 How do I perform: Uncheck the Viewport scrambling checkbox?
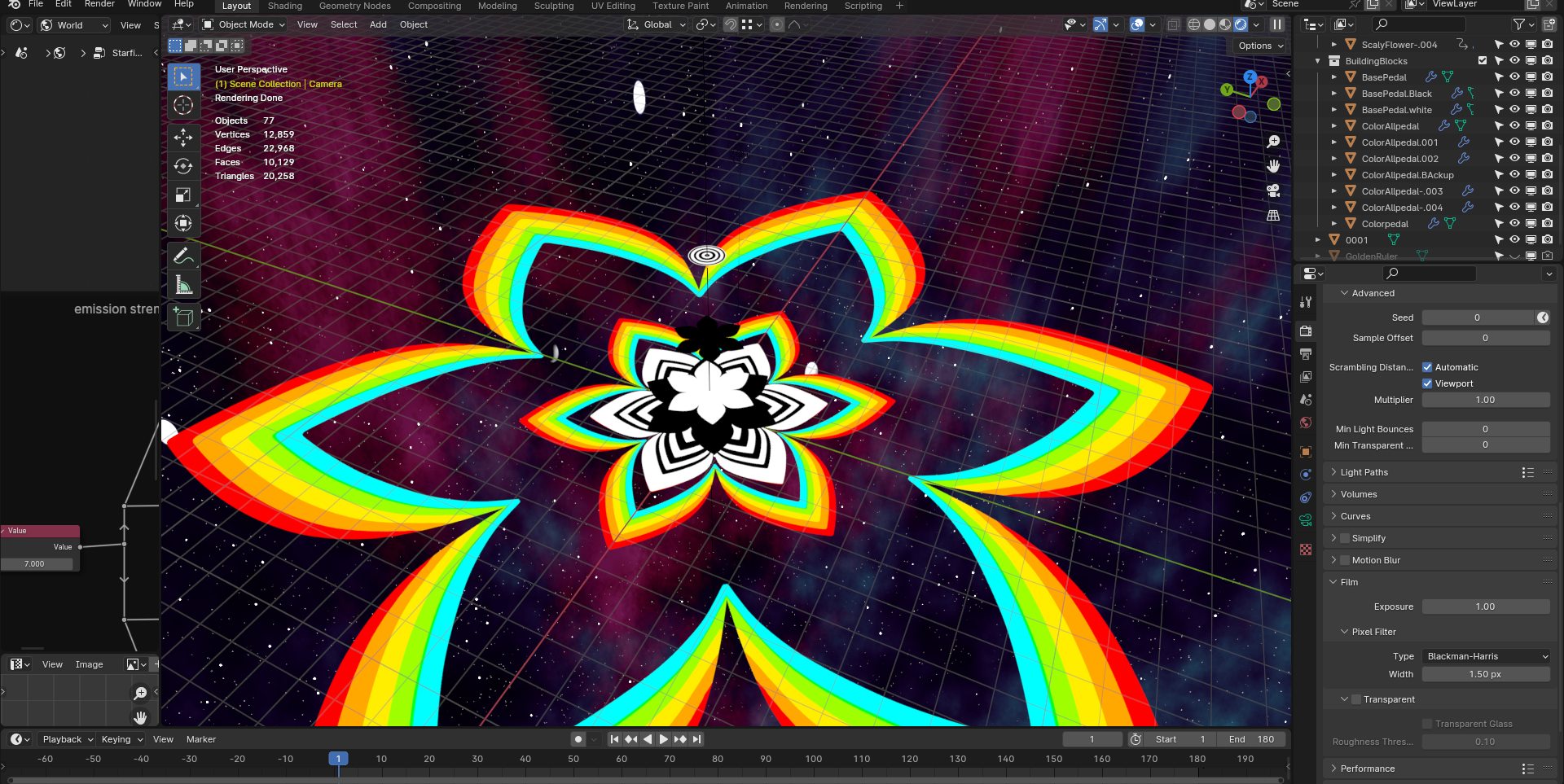[x=1427, y=383]
